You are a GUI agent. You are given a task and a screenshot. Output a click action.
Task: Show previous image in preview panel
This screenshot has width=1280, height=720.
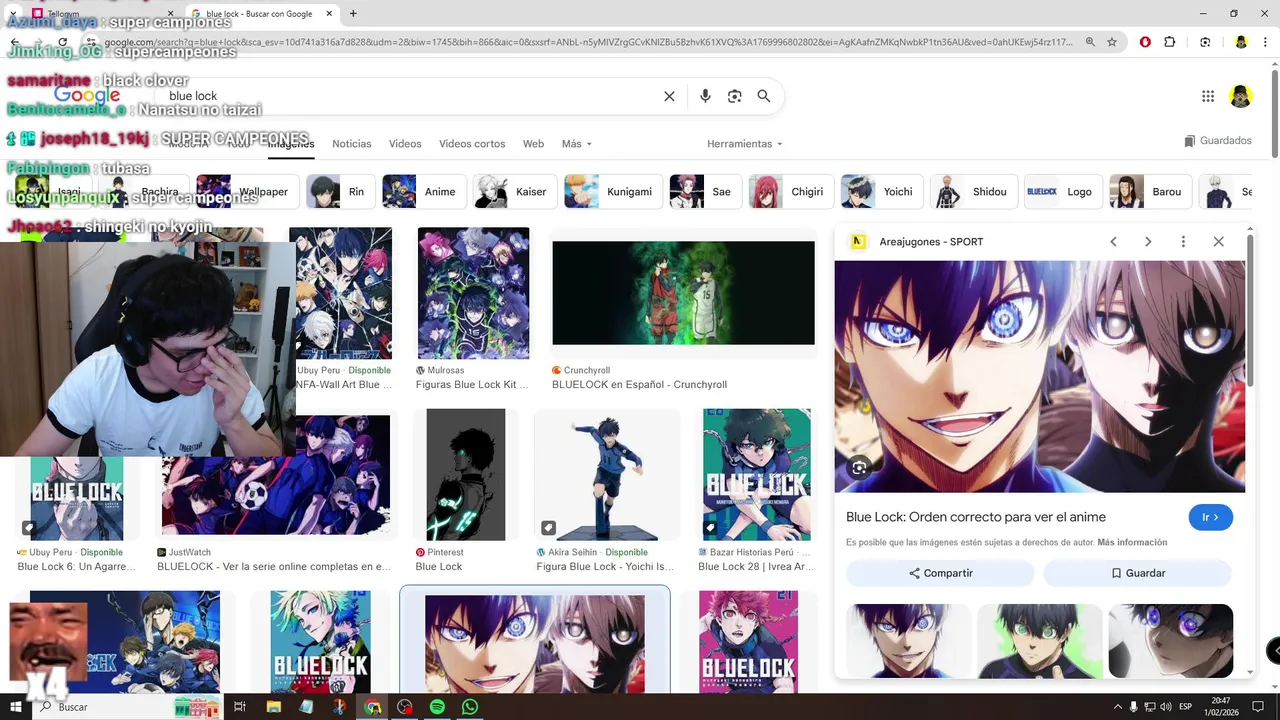1113,242
